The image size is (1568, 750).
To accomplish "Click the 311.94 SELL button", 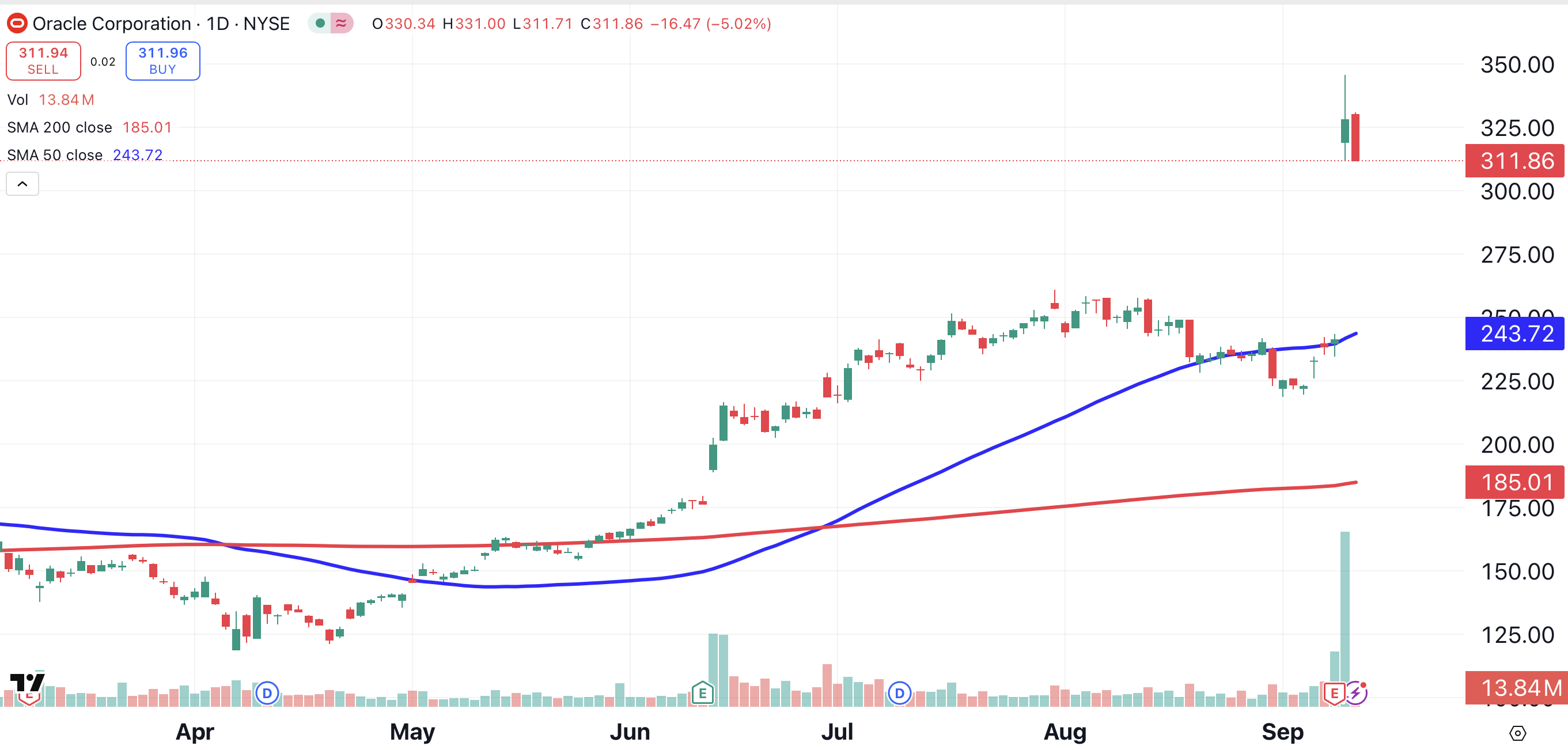I will tap(43, 61).
